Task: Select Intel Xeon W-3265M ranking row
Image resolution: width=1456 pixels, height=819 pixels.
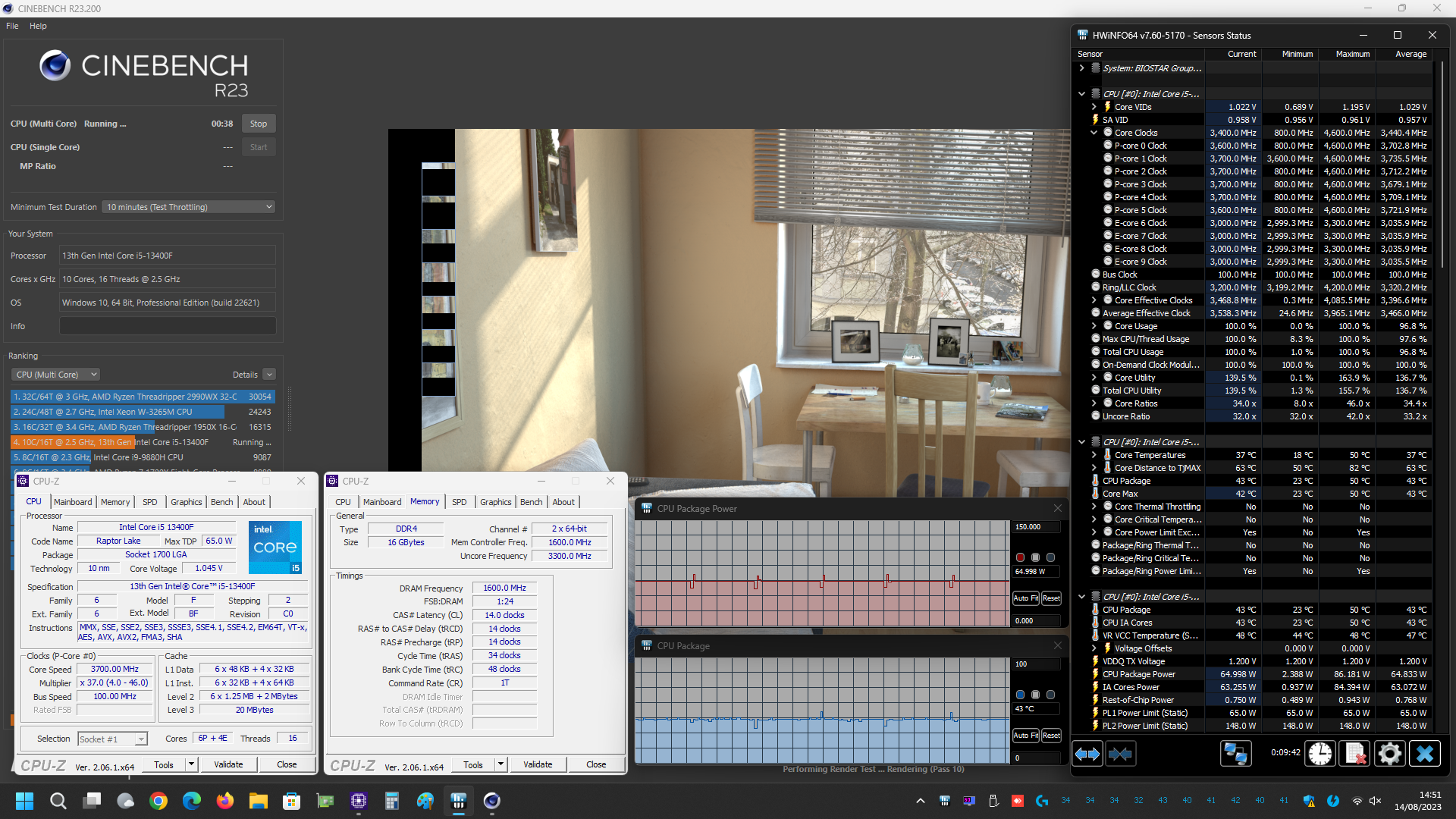Action: (143, 412)
